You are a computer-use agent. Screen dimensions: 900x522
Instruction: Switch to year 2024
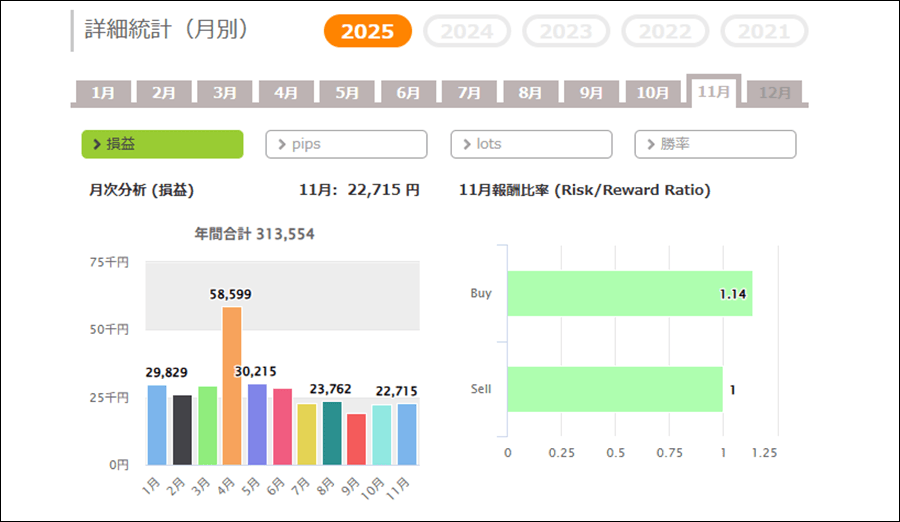point(467,31)
